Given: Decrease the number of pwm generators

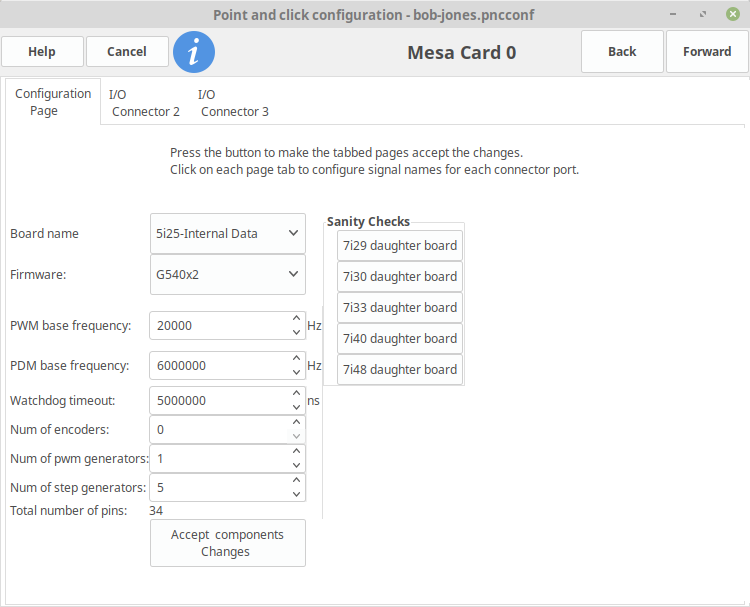Looking at the screenshot, I should coord(297,465).
